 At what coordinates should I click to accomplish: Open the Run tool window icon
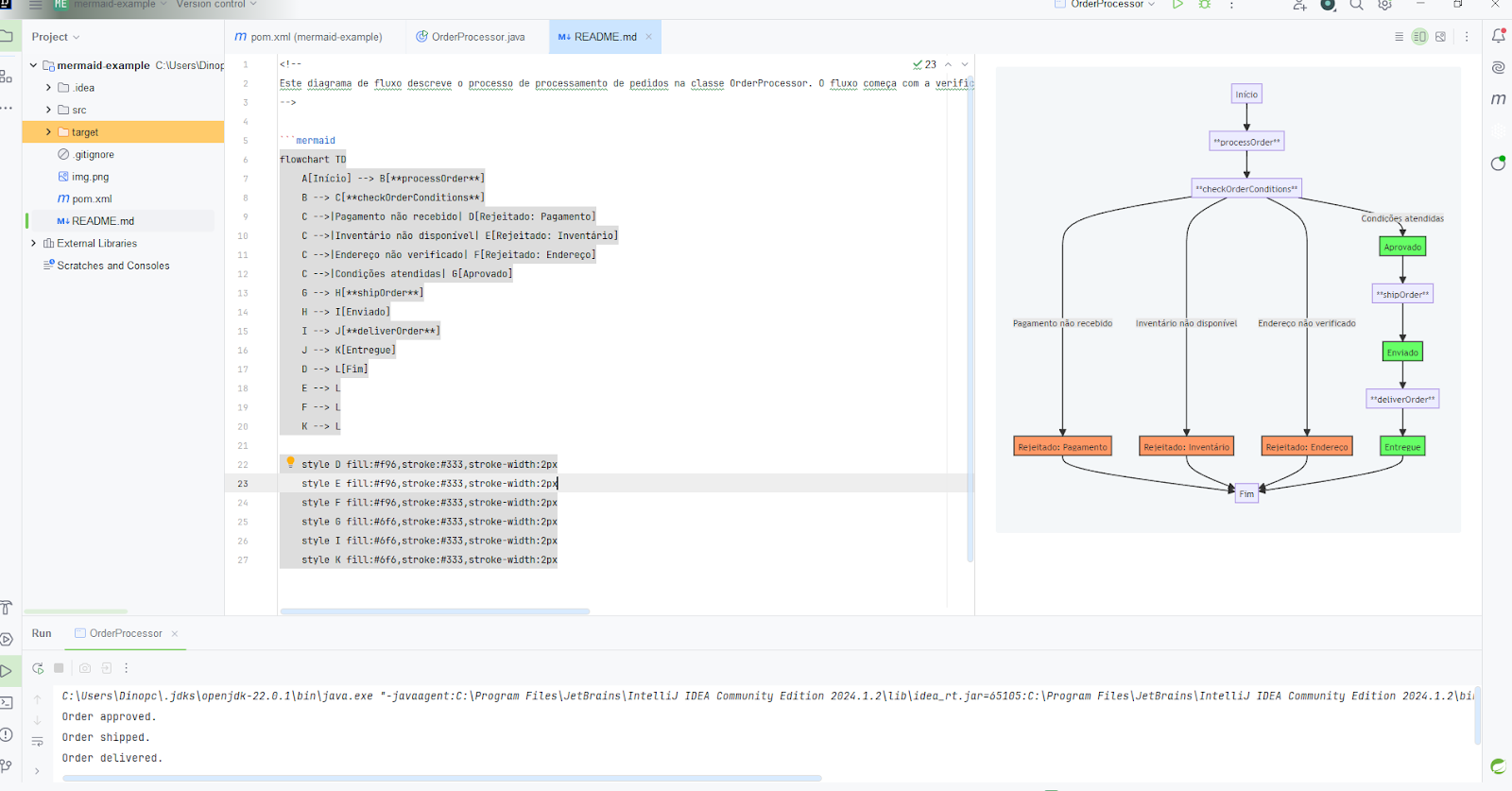click(x=7, y=671)
